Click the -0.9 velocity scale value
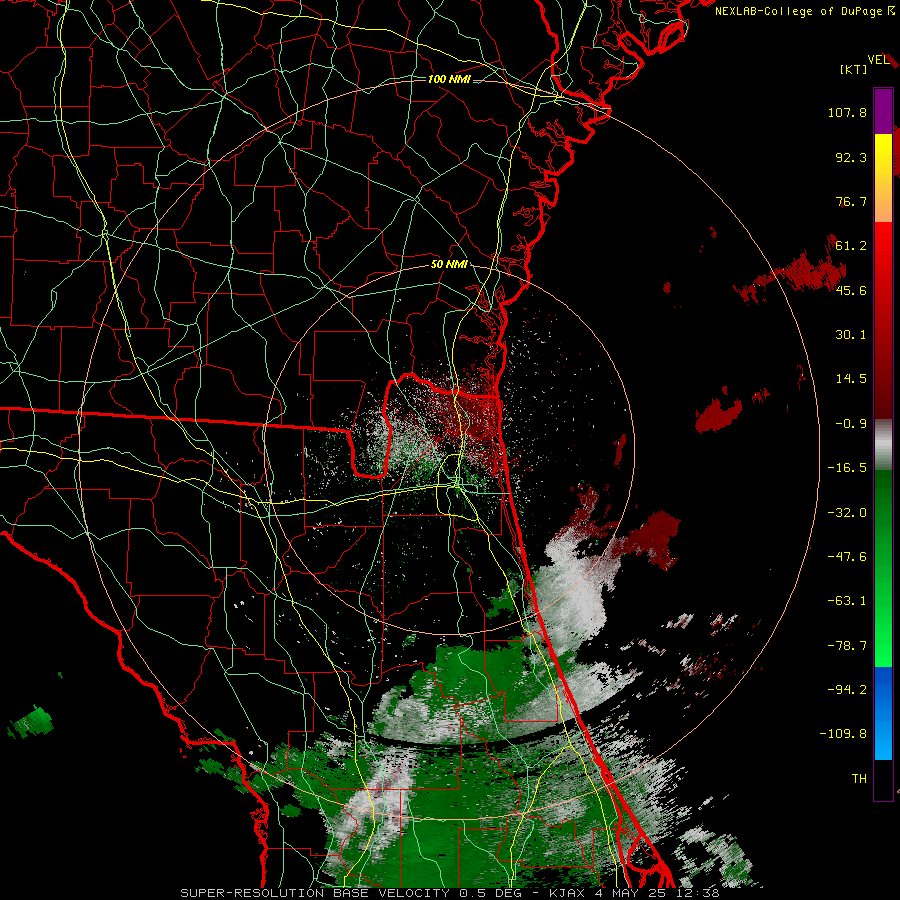The image size is (900, 900). tap(851, 423)
